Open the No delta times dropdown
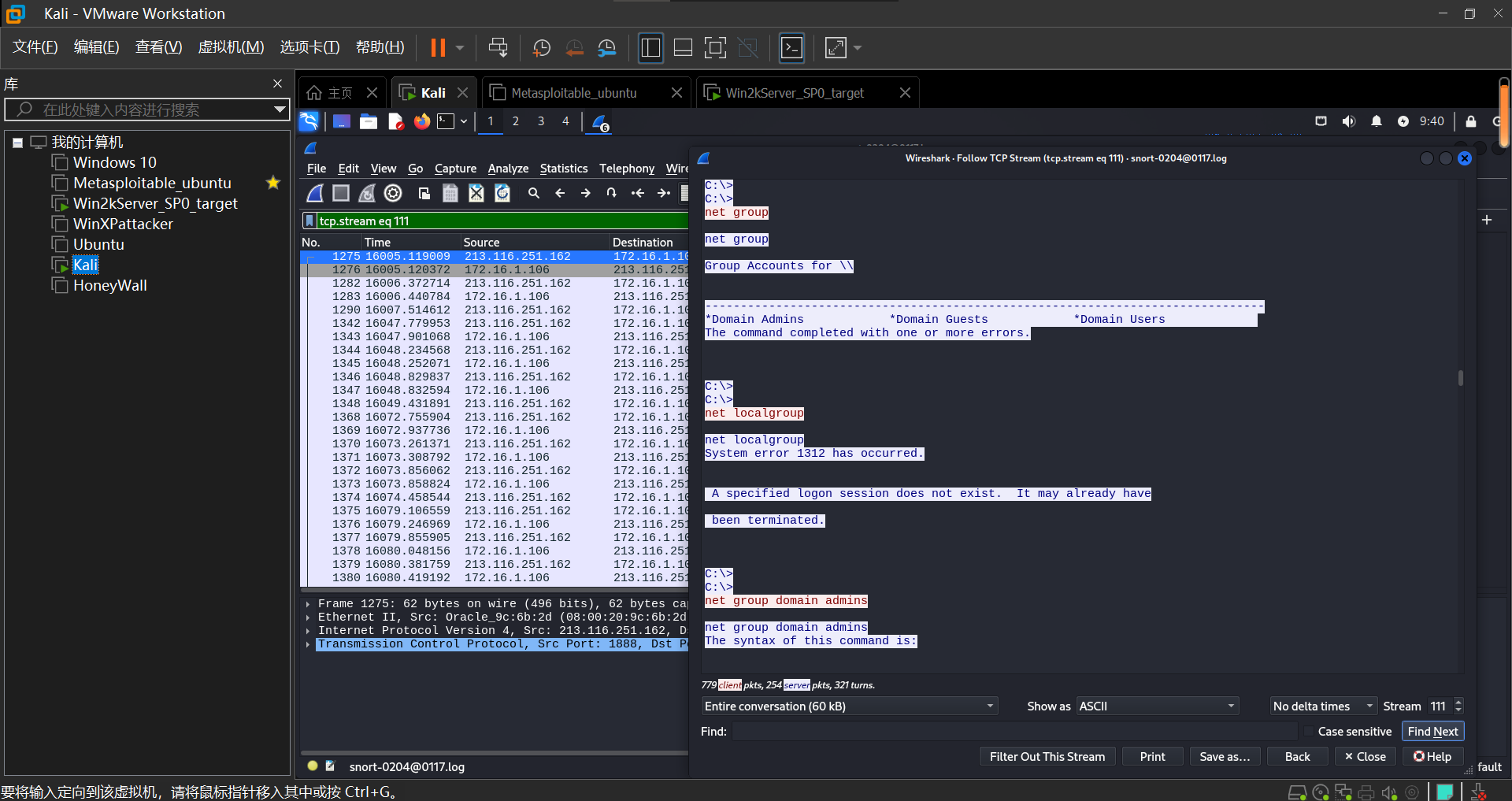 (x=1322, y=706)
